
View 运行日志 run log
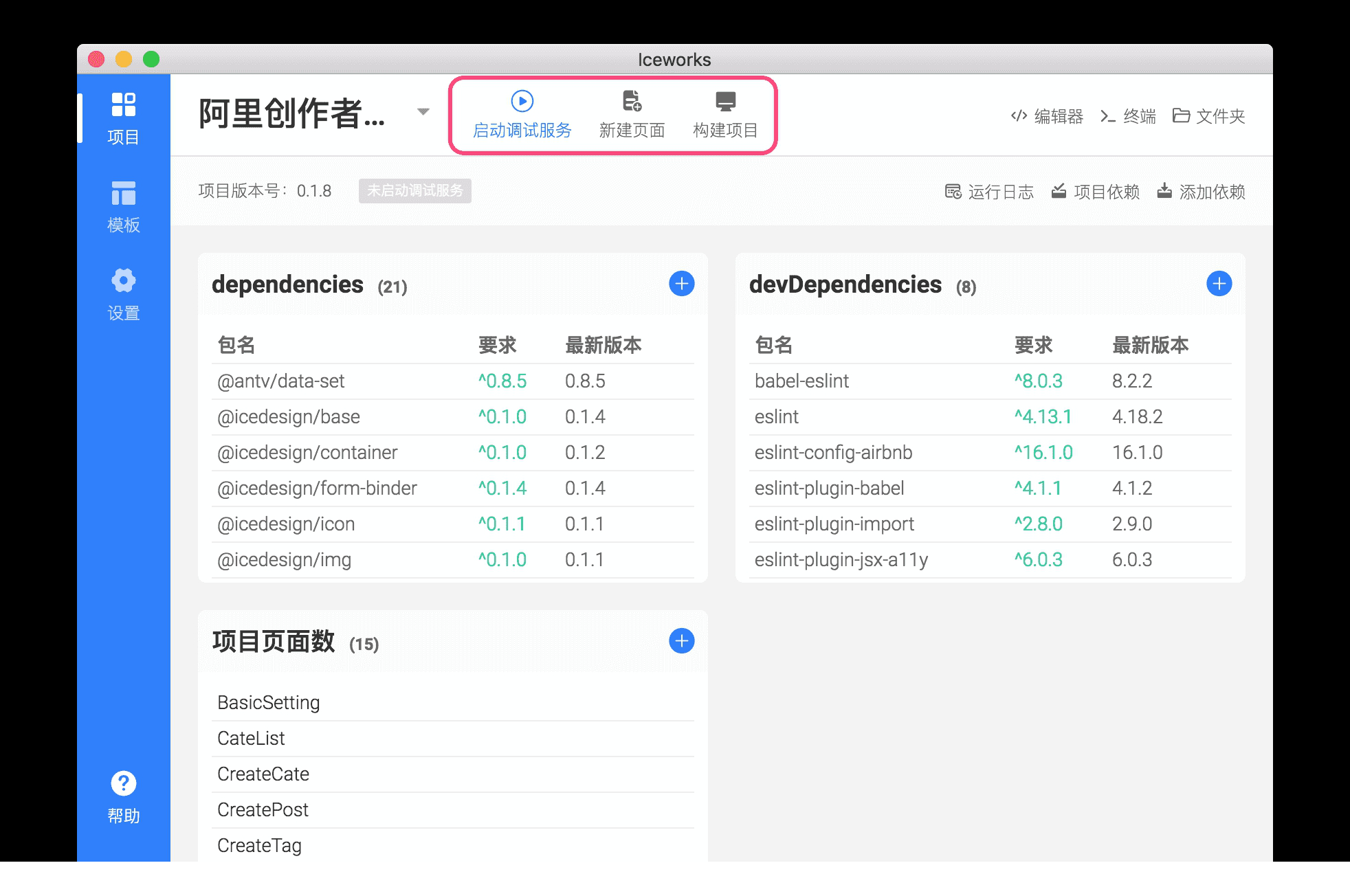coord(990,192)
